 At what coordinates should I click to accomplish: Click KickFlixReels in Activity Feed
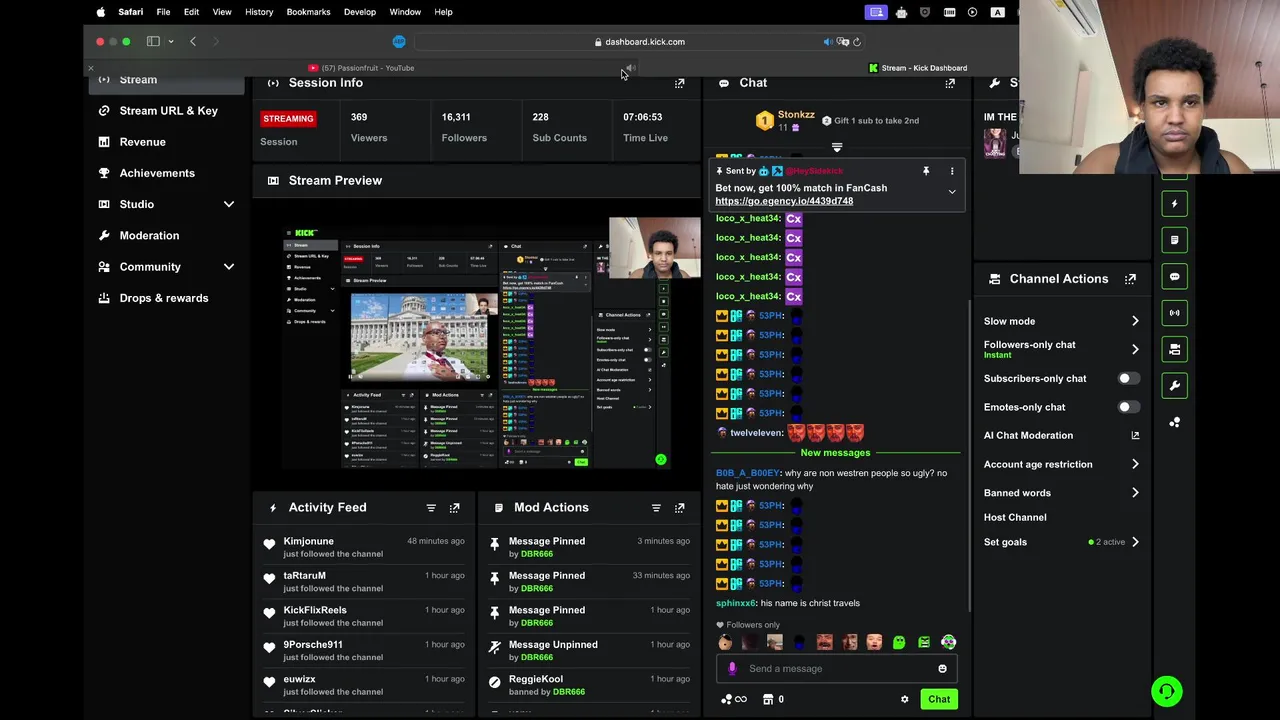(x=315, y=610)
